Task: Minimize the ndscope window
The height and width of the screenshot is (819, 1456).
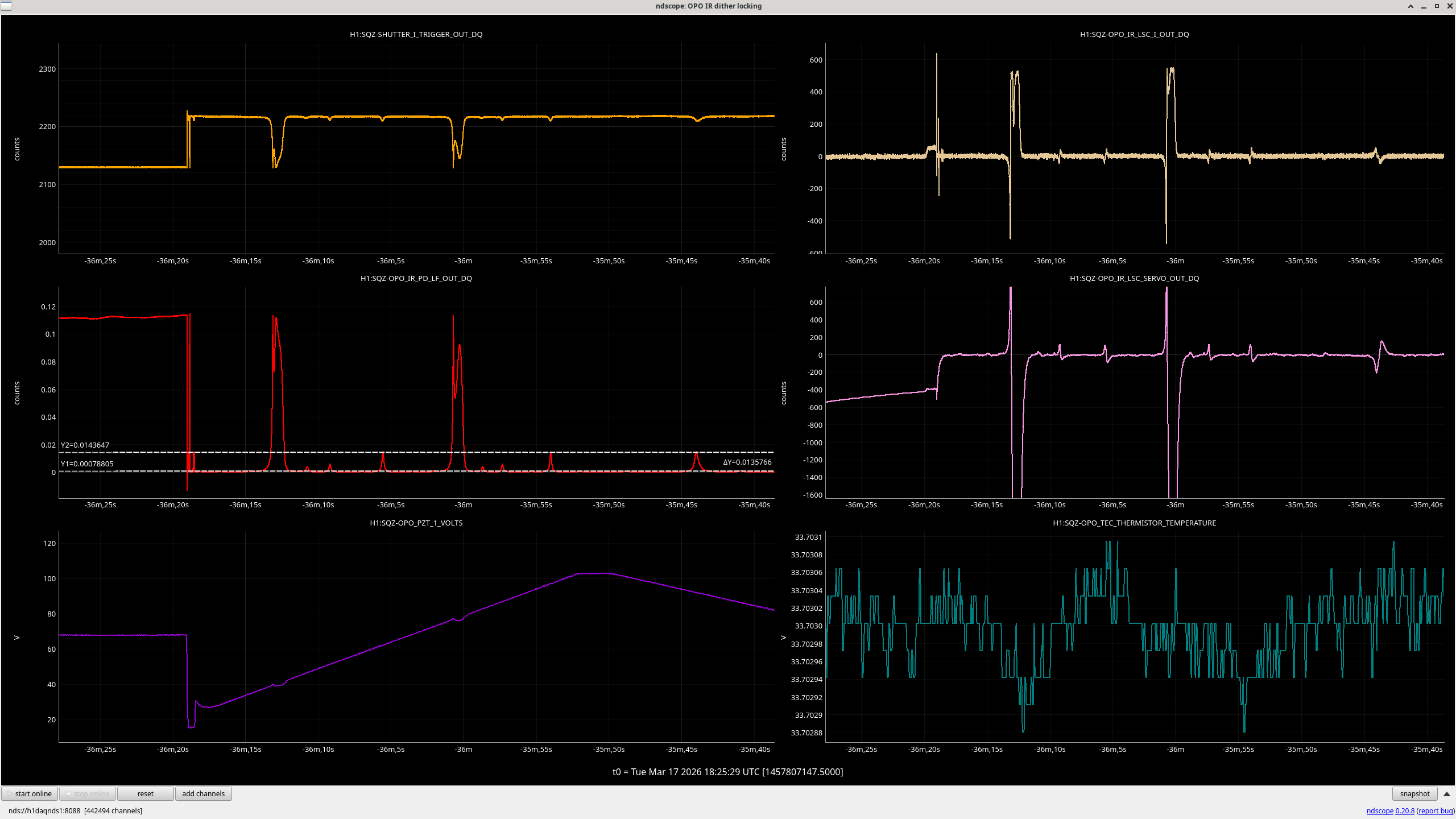Action: pos(1424,6)
